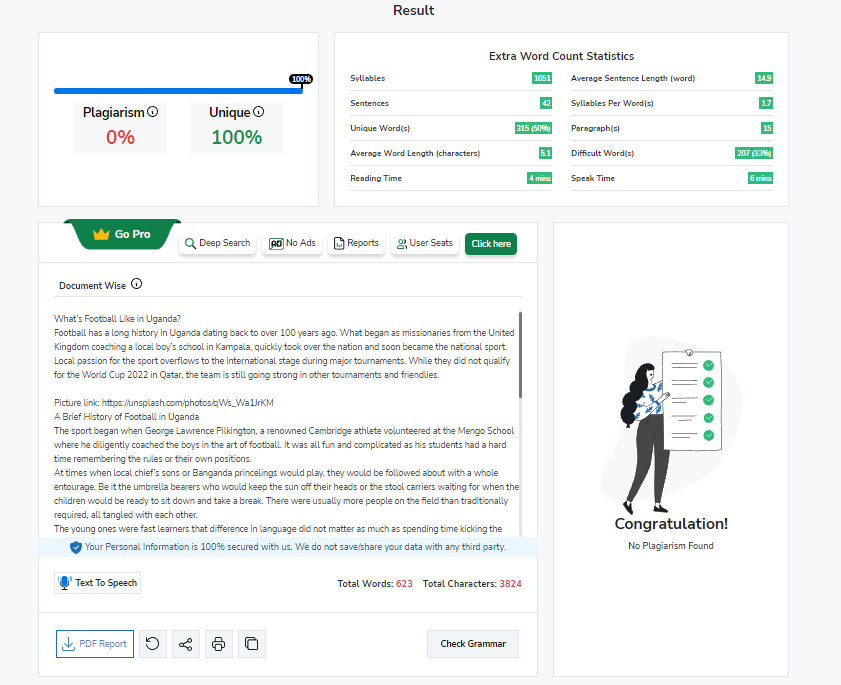Screen dimensions: 841x685
Task: Click the Go Pro crown badge
Action: [x=121, y=234]
